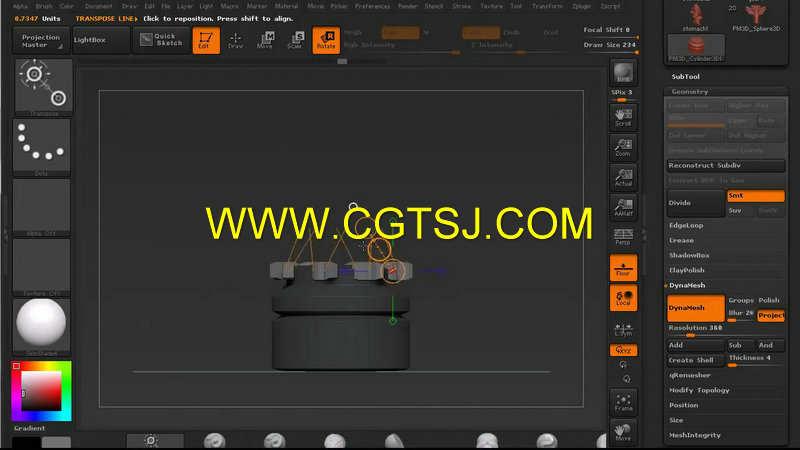
Task: Toggle the Floor grid
Action: [623, 268]
